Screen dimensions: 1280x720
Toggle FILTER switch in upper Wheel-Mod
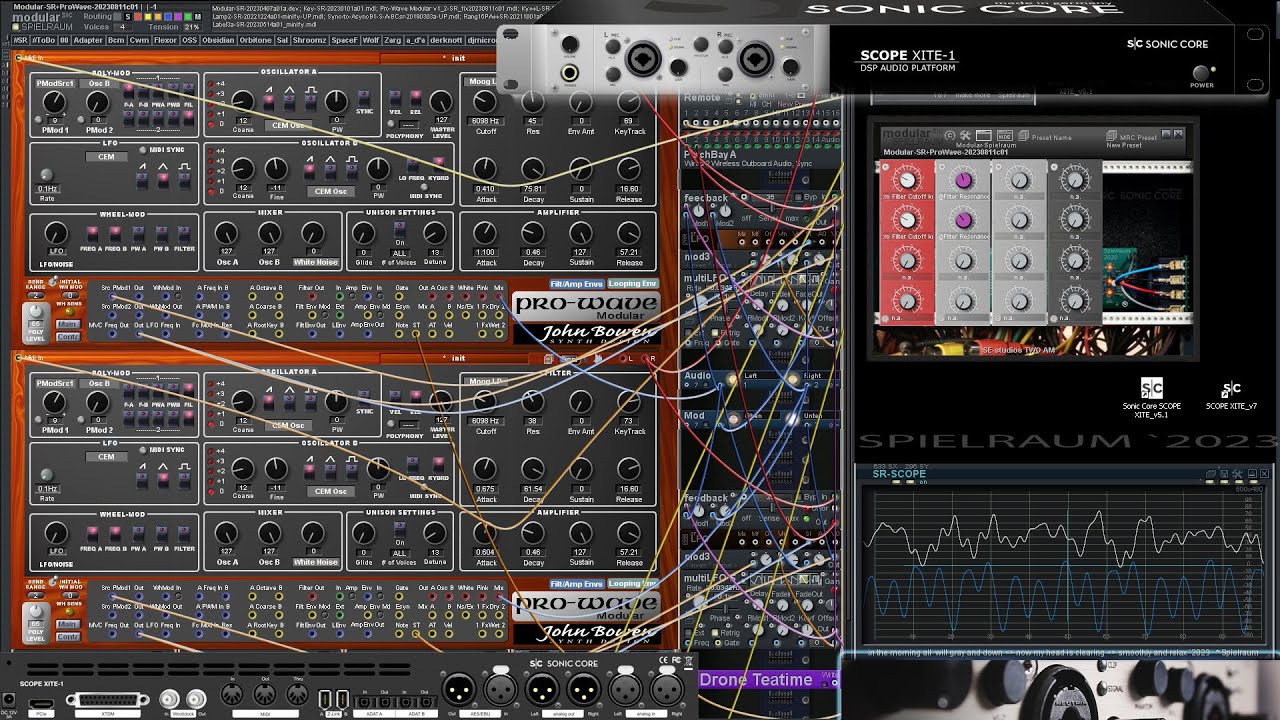point(184,236)
